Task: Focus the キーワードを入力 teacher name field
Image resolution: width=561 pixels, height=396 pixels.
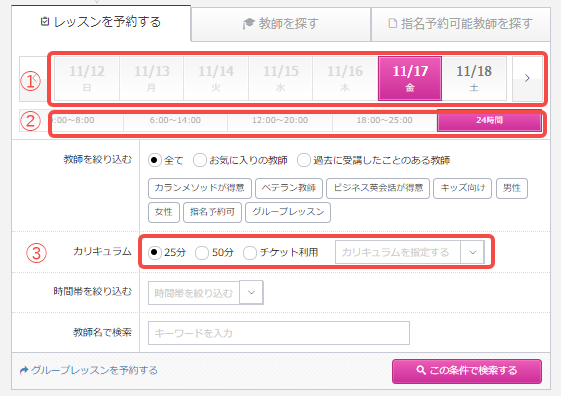Action: click(279, 333)
